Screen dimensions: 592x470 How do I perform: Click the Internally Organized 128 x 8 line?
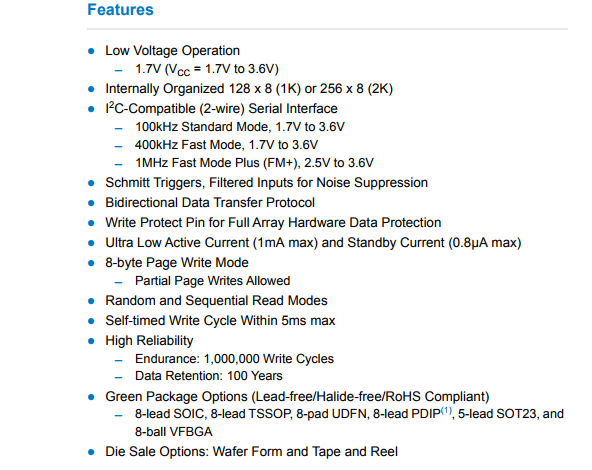point(249,89)
